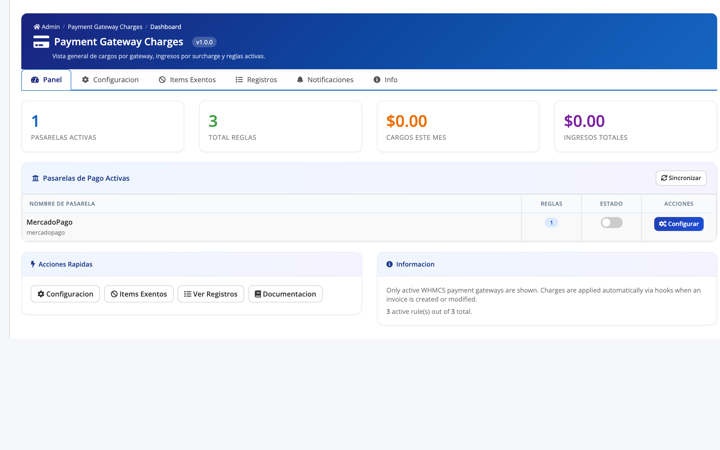Image resolution: width=720 pixels, height=450 pixels.
Task: Click the credit card icon beside page title
Action: [41, 42]
